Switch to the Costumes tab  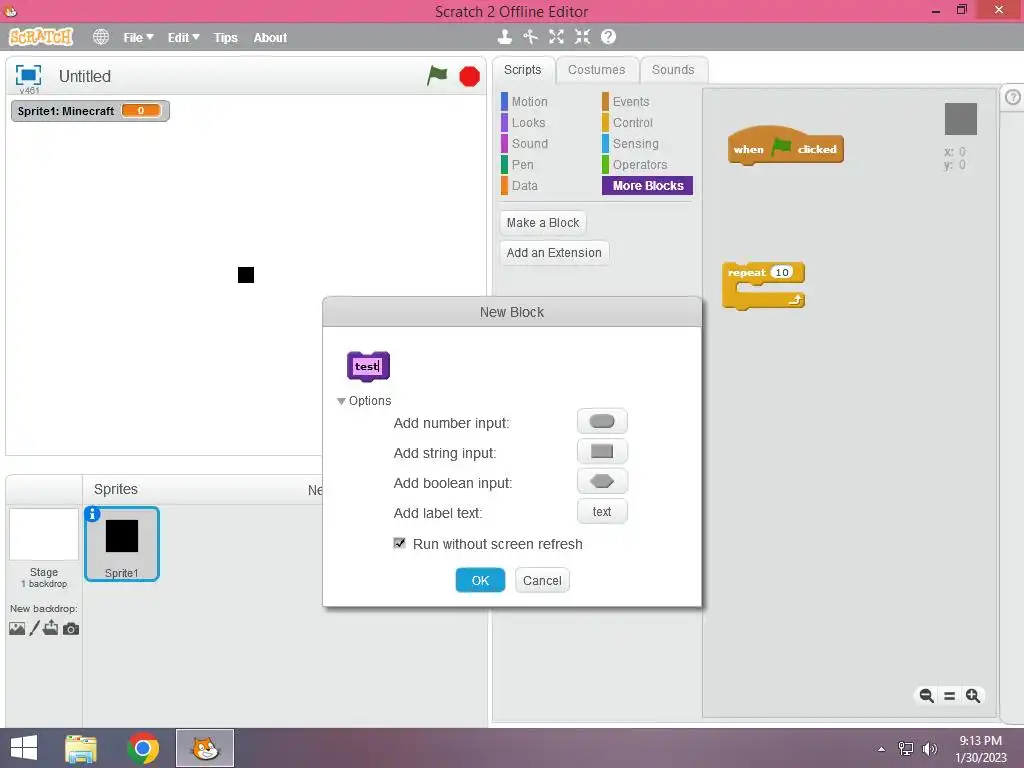pyautogui.click(x=596, y=70)
